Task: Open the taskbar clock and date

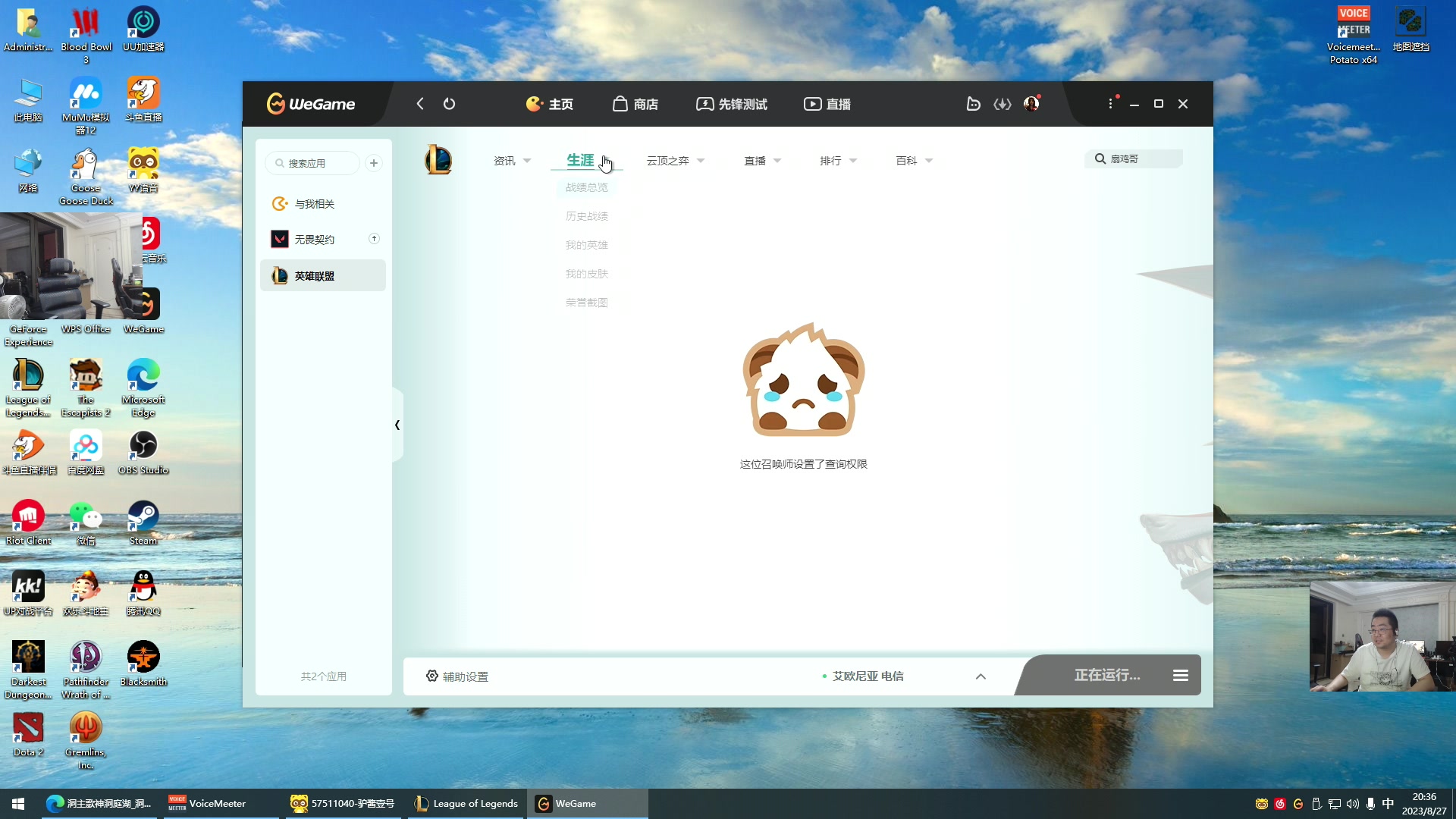Action: click(1423, 804)
